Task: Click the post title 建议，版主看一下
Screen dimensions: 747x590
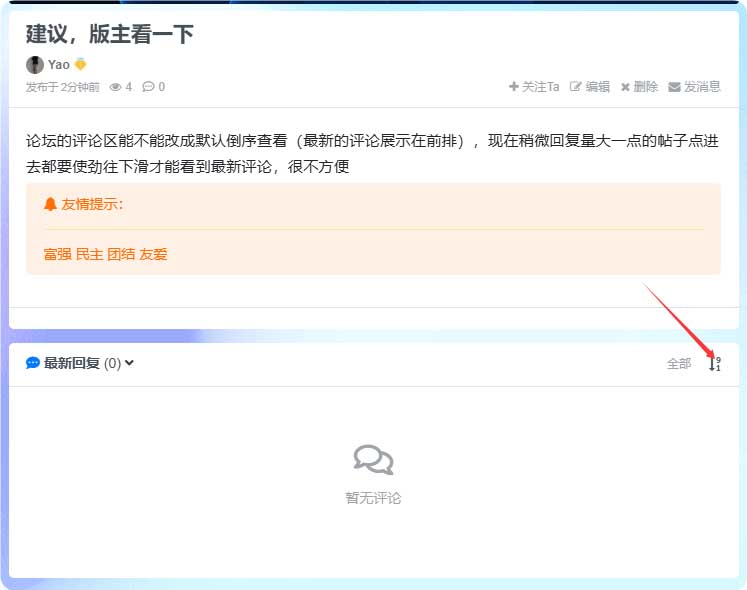Action: pyautogui.click(x=110, y=34)
